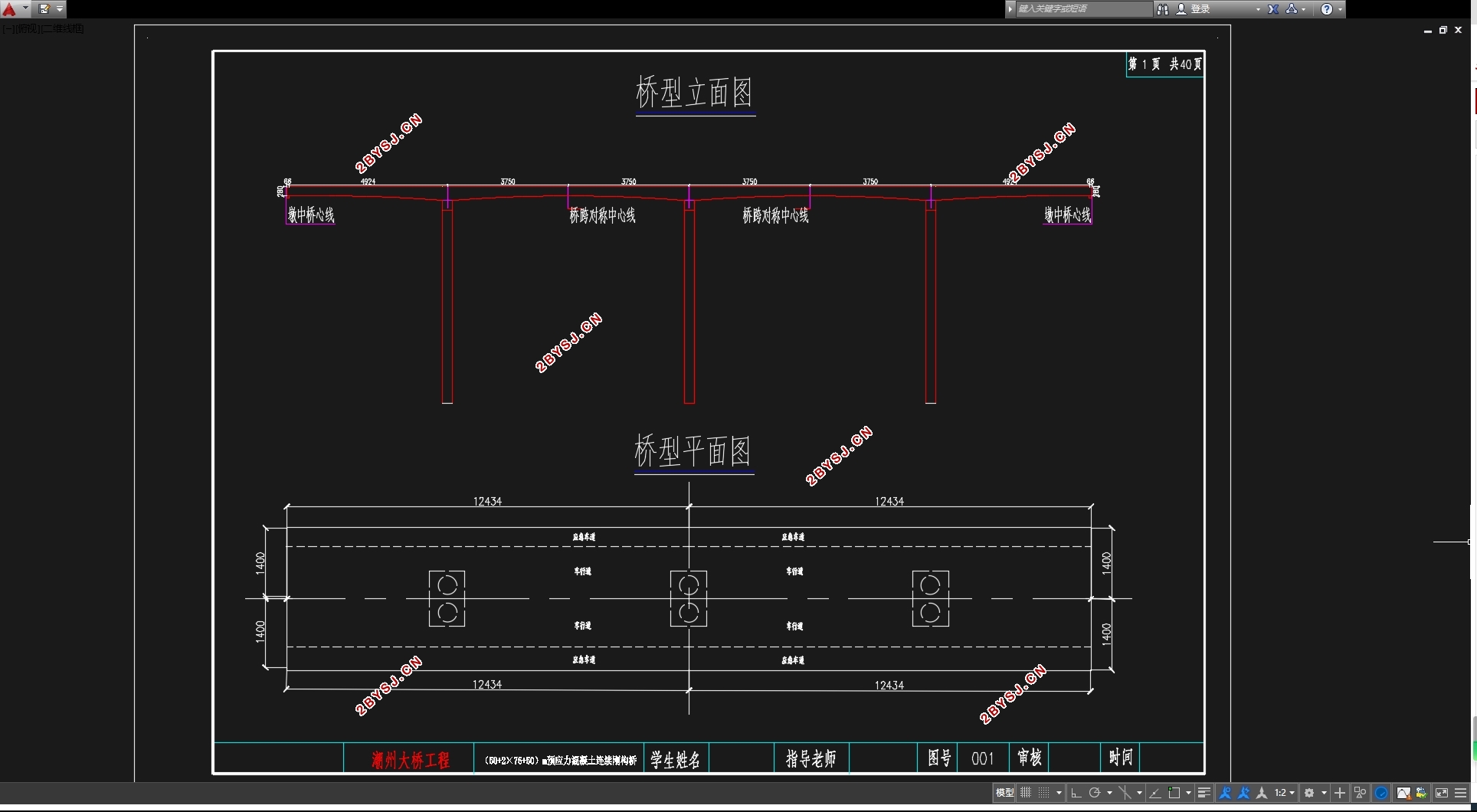1477x812 pixels.
Task: Toggle auto-add annotation scales icon
Action: [x=1243, y=793]
